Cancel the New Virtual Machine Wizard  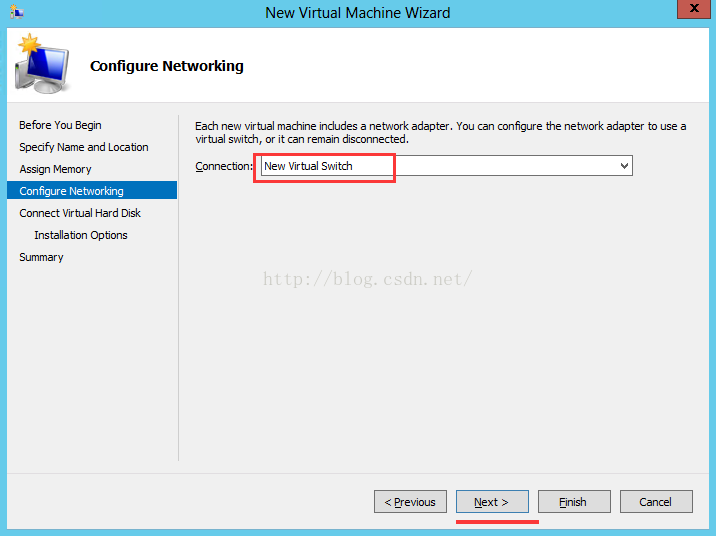tap(656, 502)
